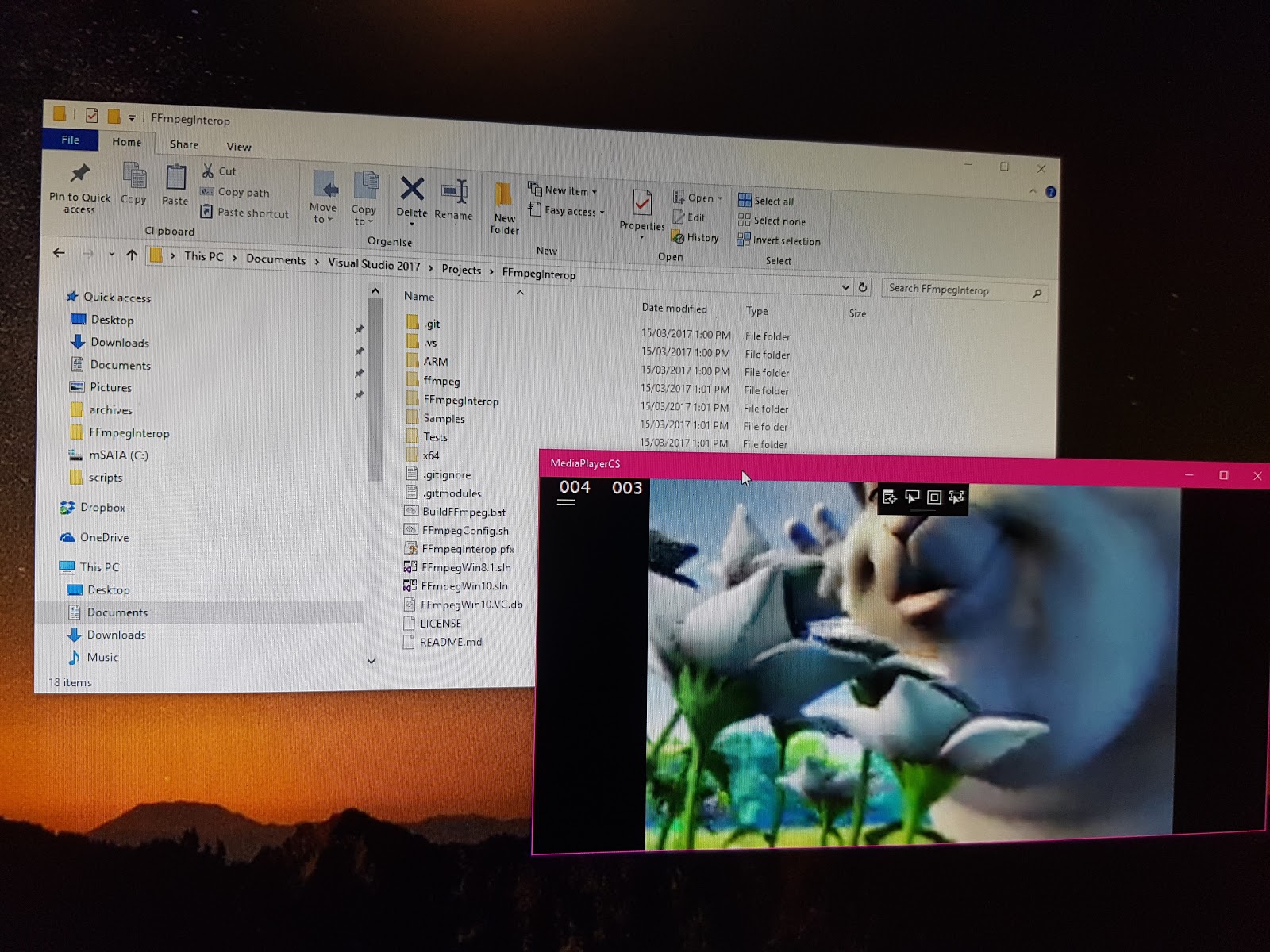Go up one folder level arrow
This screenshot has width=1270, height=952.
tap(132, 255)
